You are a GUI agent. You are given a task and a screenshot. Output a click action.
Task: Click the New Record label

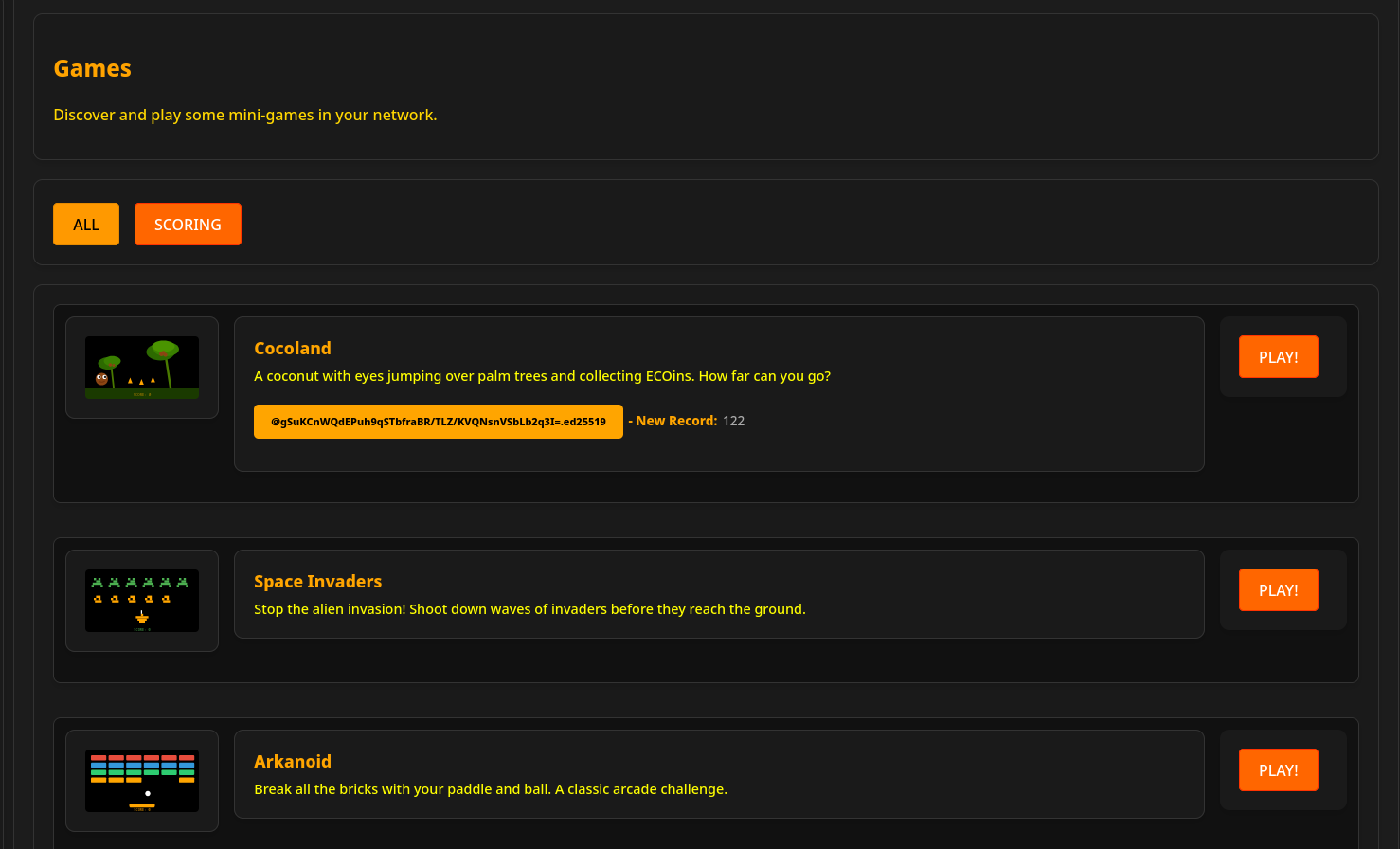[x=676, y=421]
